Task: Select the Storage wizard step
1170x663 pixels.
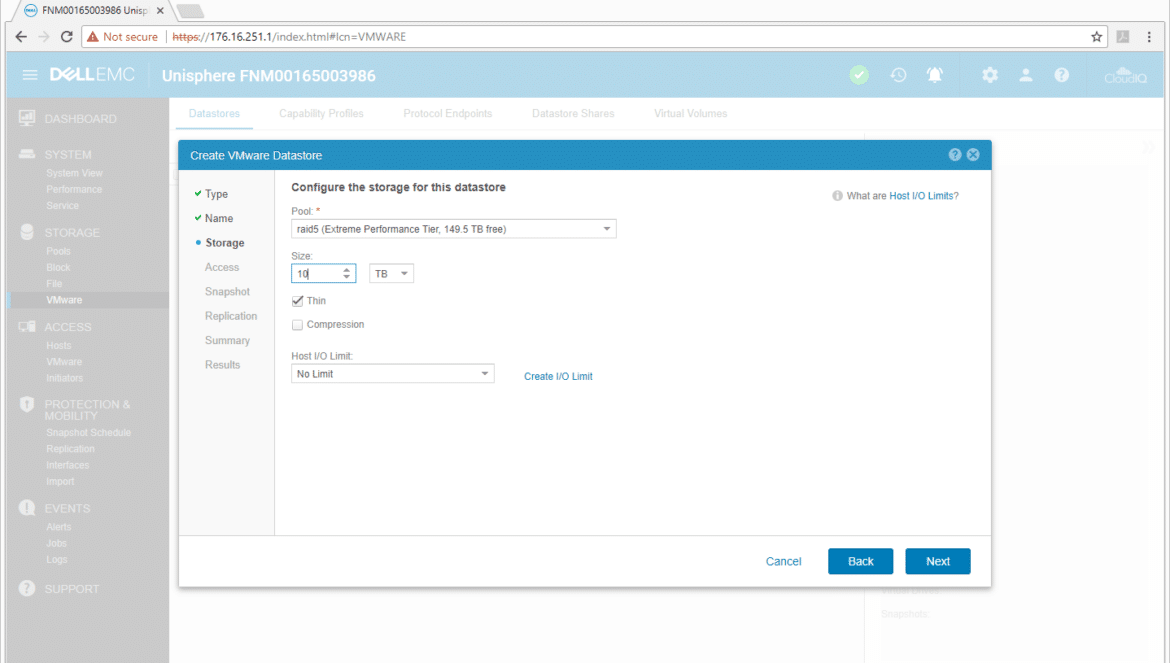Action: point(225,243)
